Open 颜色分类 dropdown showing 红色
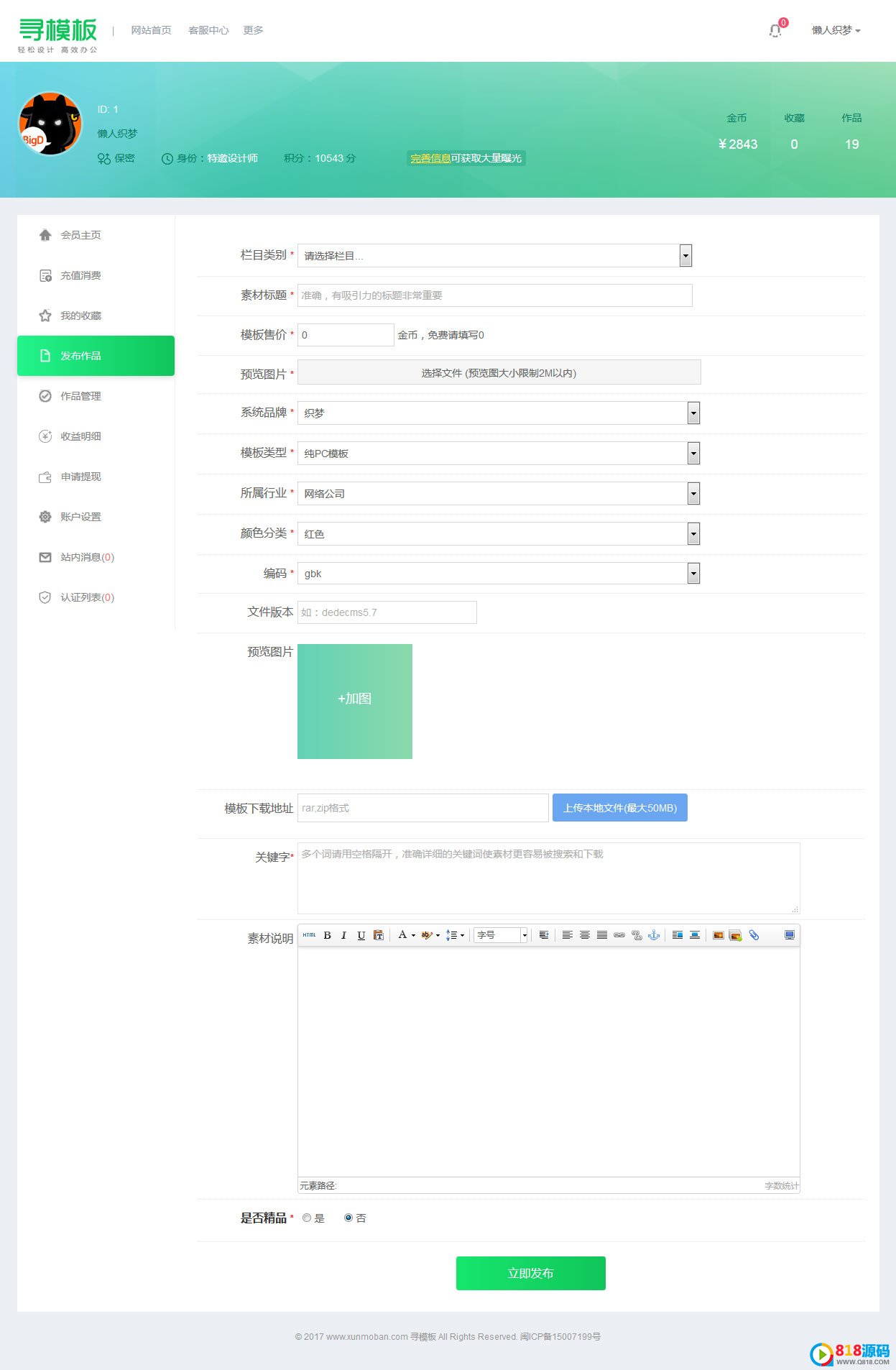 (x=499, y=533)
